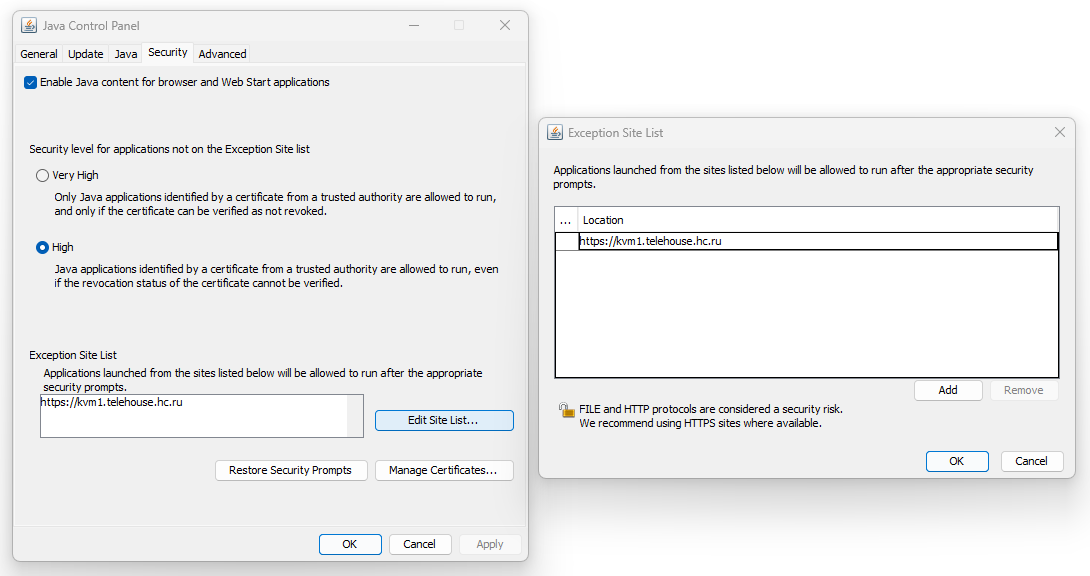Select the High security level radio
Screen dimensions: 1090x576
[x=42, y=247]
